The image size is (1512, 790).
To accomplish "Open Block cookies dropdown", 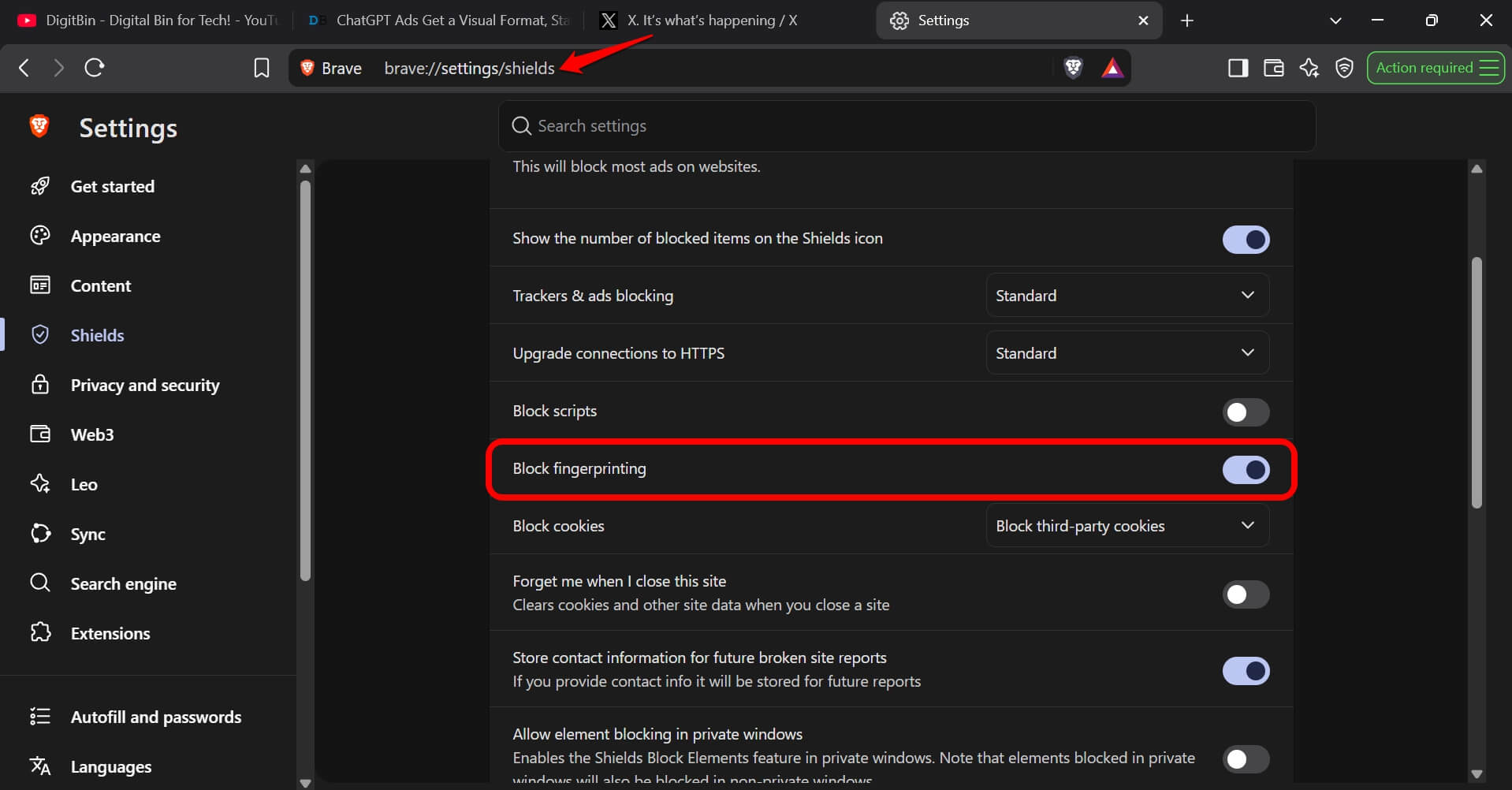I will (x=1127, y=526).
